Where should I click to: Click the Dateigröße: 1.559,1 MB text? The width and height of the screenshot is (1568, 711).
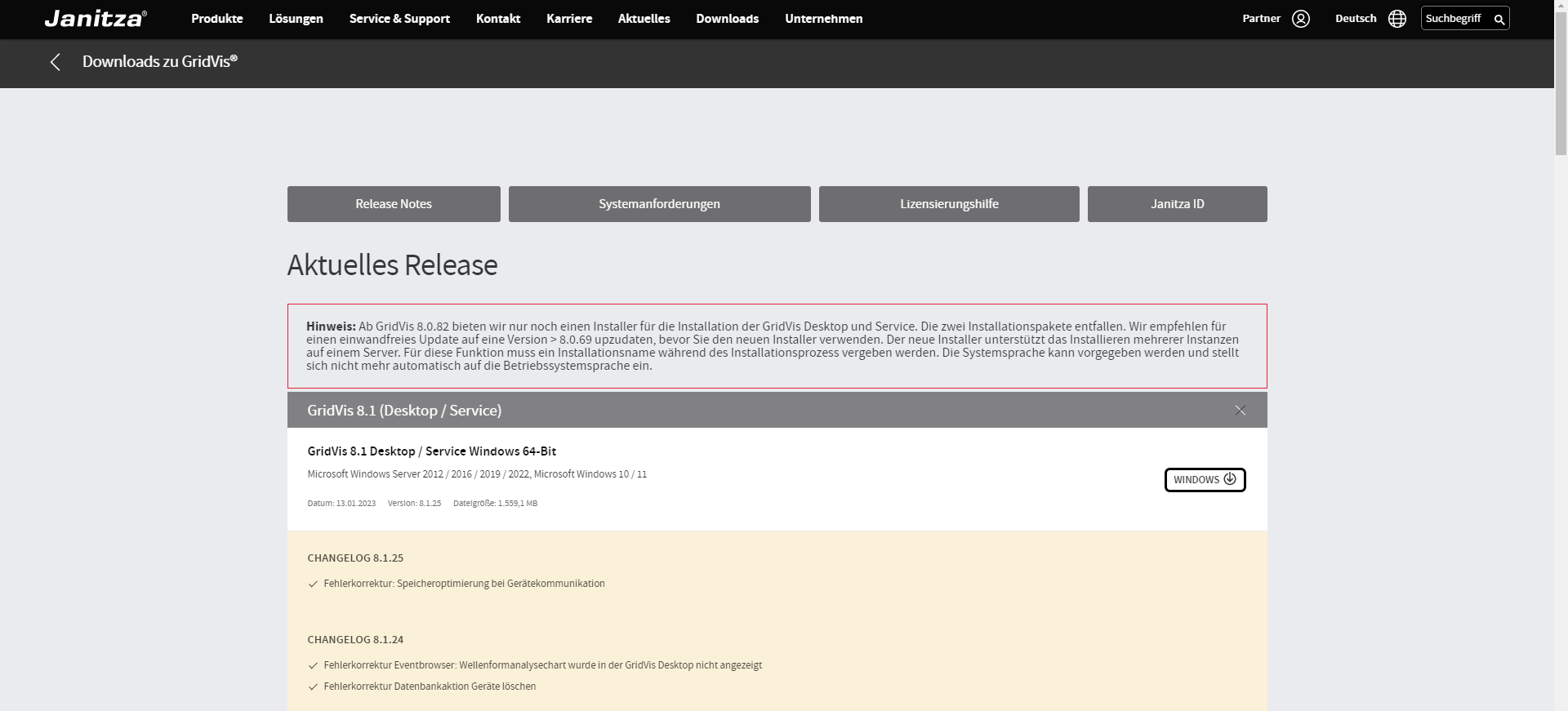495,504
